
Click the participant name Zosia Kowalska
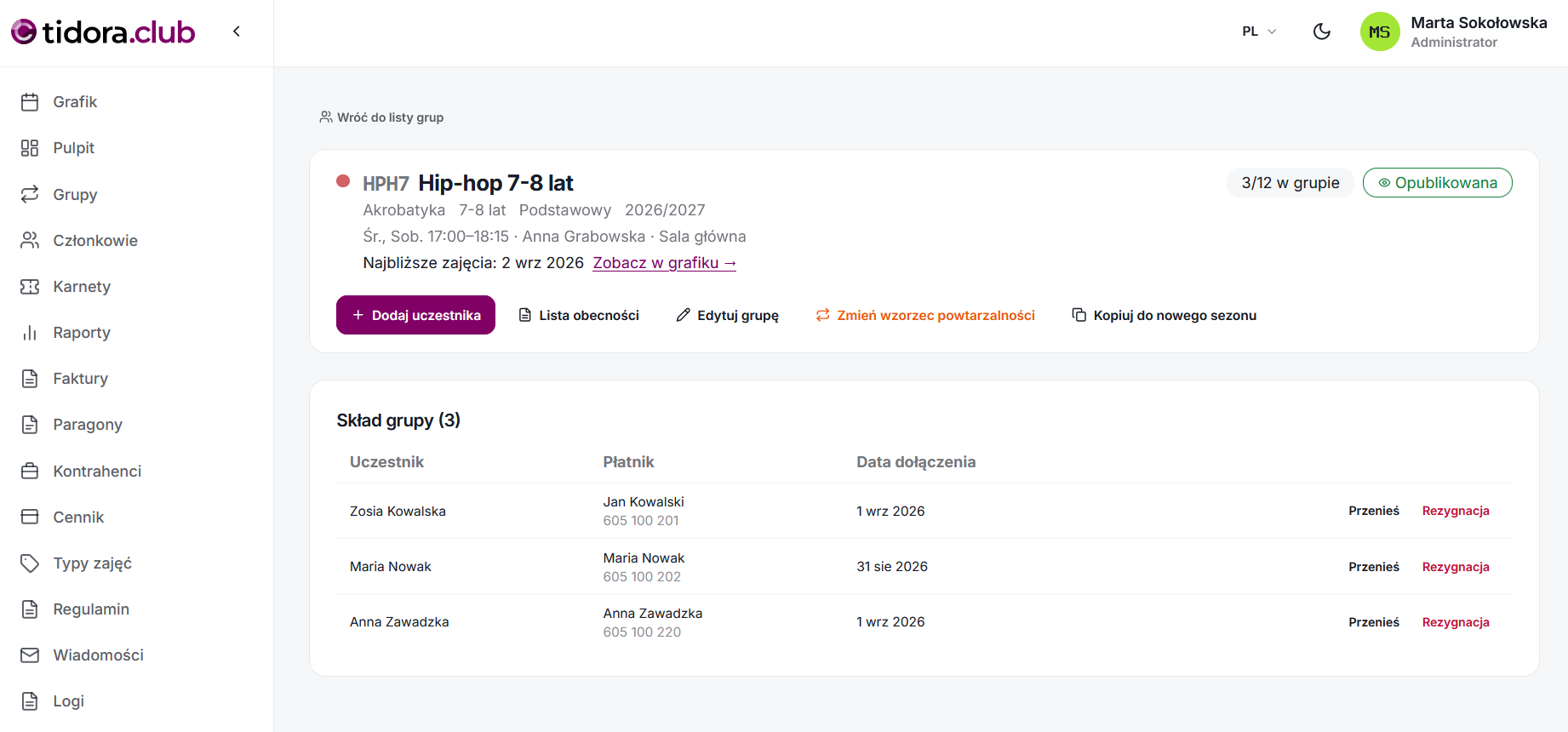click(398, 512)
